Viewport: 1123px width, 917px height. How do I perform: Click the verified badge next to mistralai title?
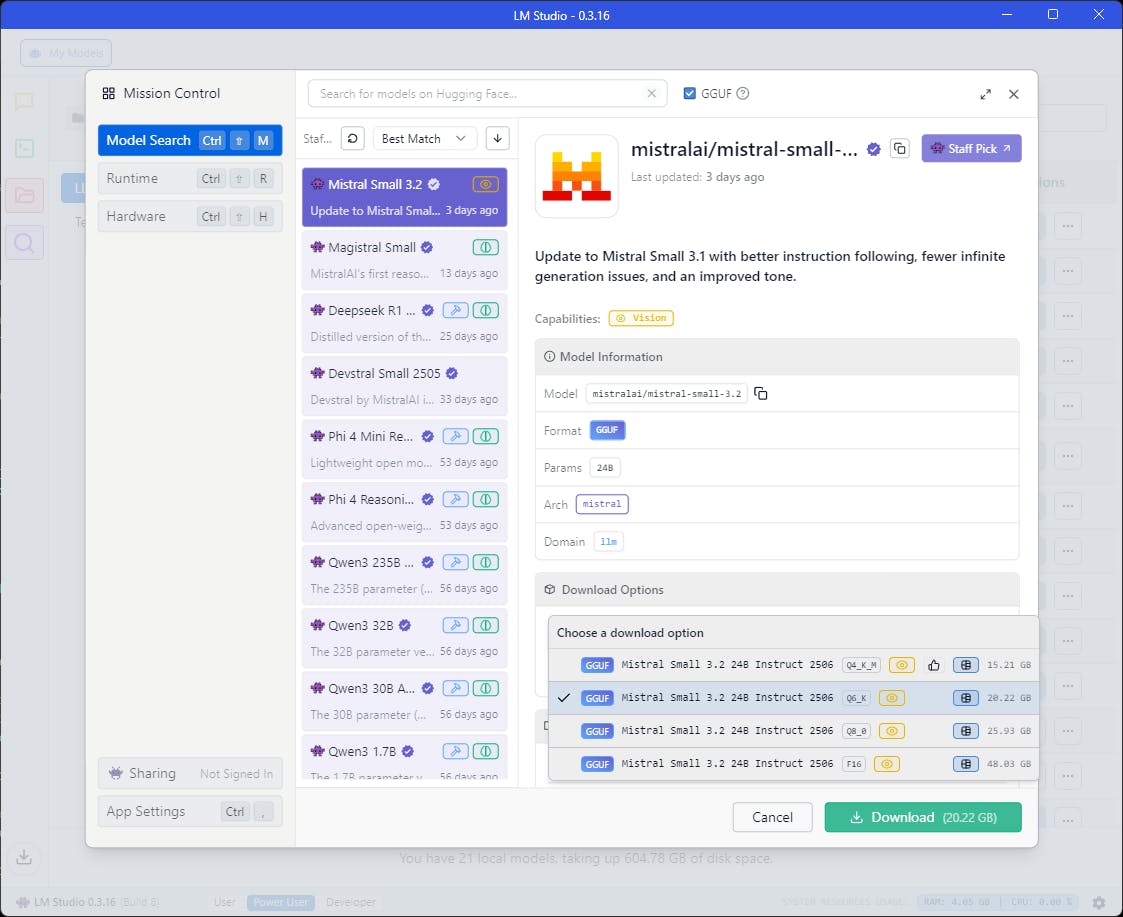point(873,149)
